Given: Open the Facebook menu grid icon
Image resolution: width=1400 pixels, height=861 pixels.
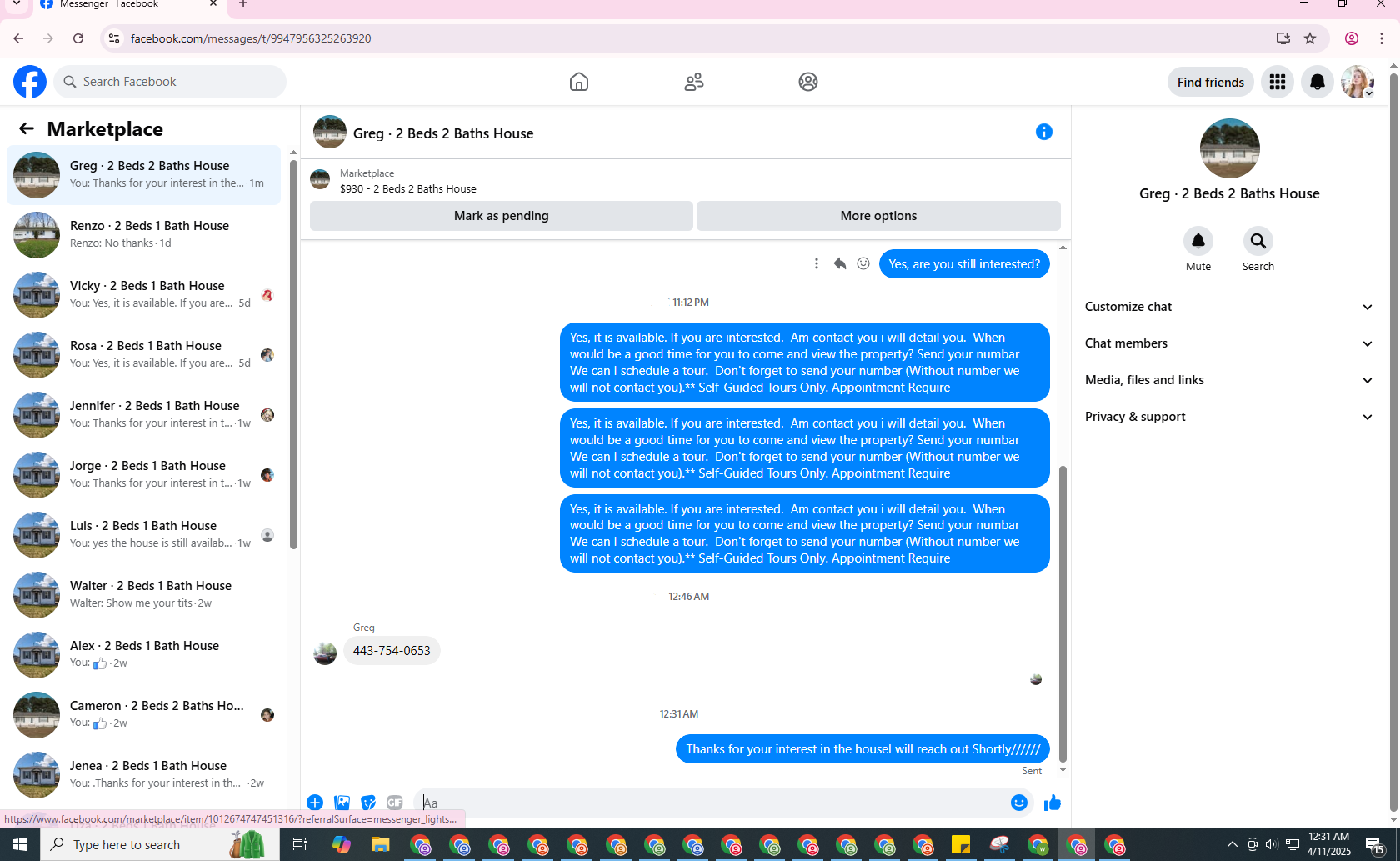Looking at the screenshot, I should (1277, 82).
